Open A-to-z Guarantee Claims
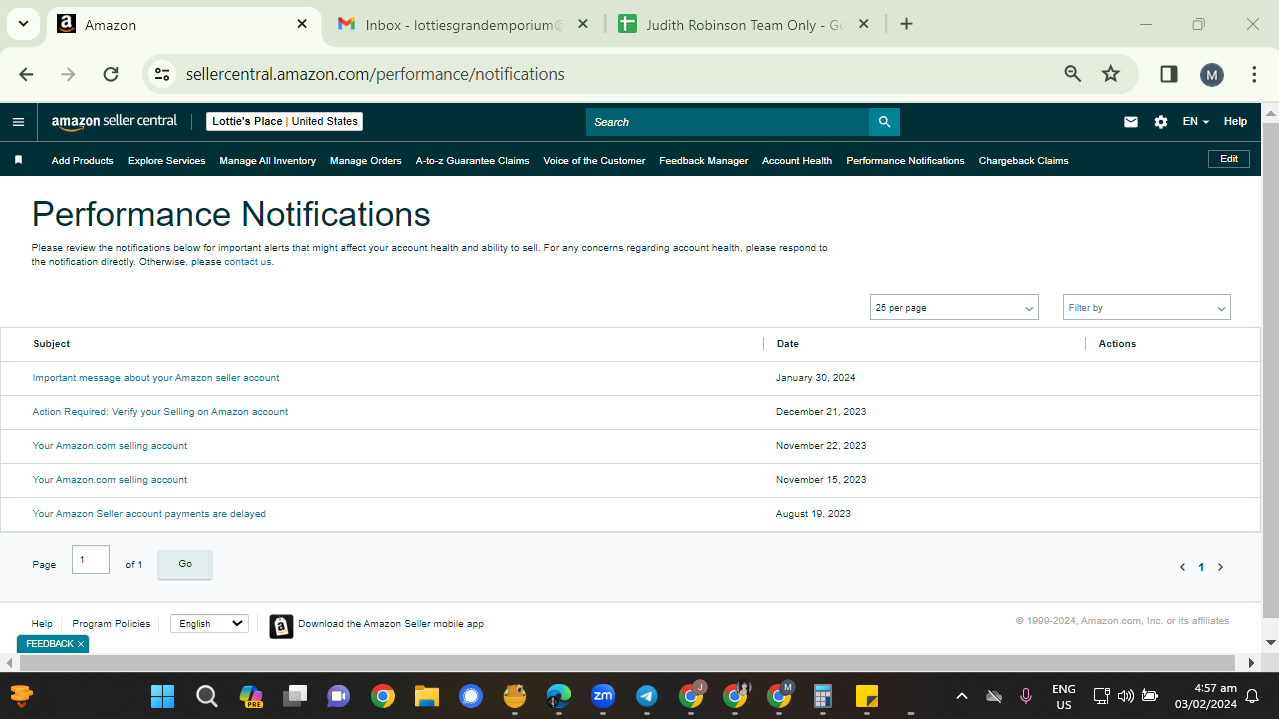1279x719 pixels. [473, 160]
